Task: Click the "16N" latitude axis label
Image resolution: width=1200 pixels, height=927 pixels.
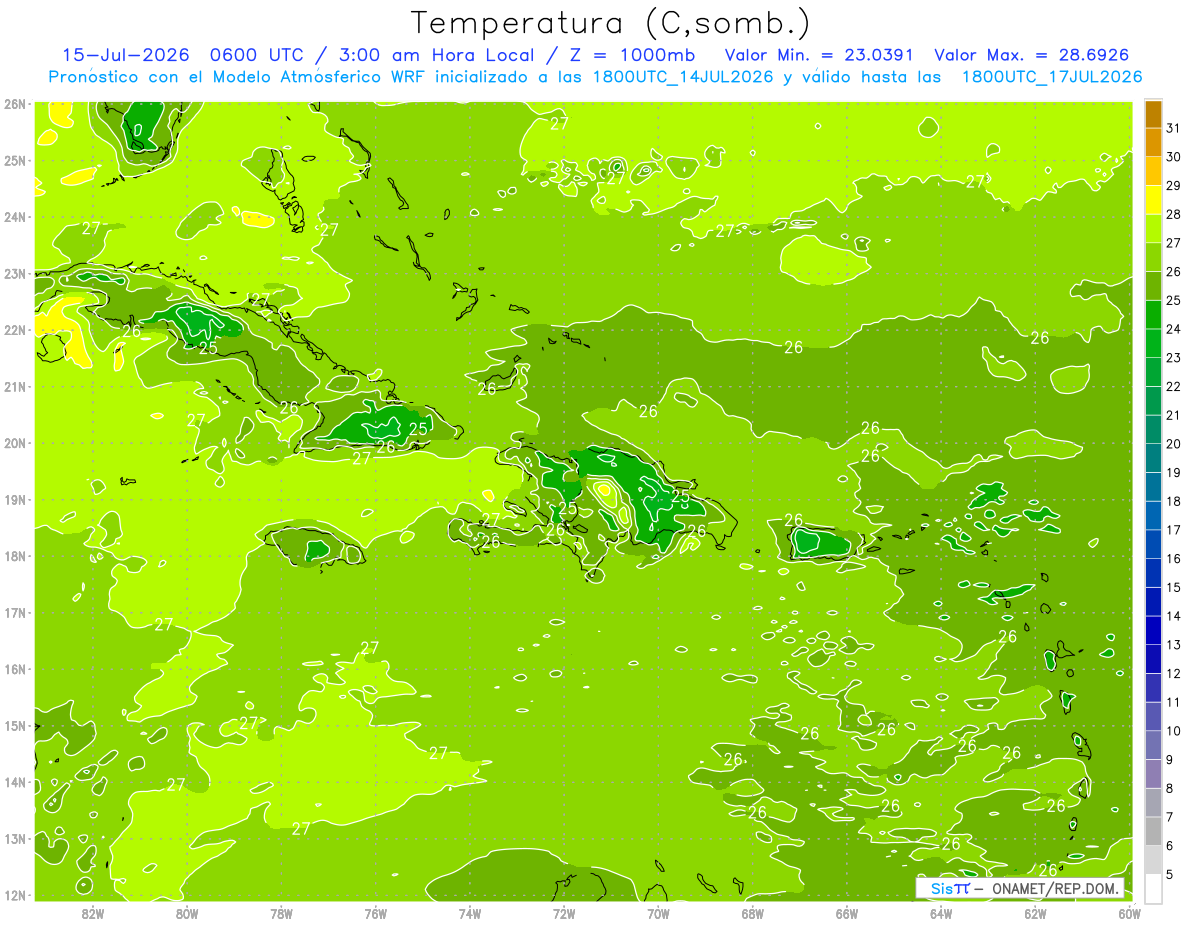Action: point(15,669)
